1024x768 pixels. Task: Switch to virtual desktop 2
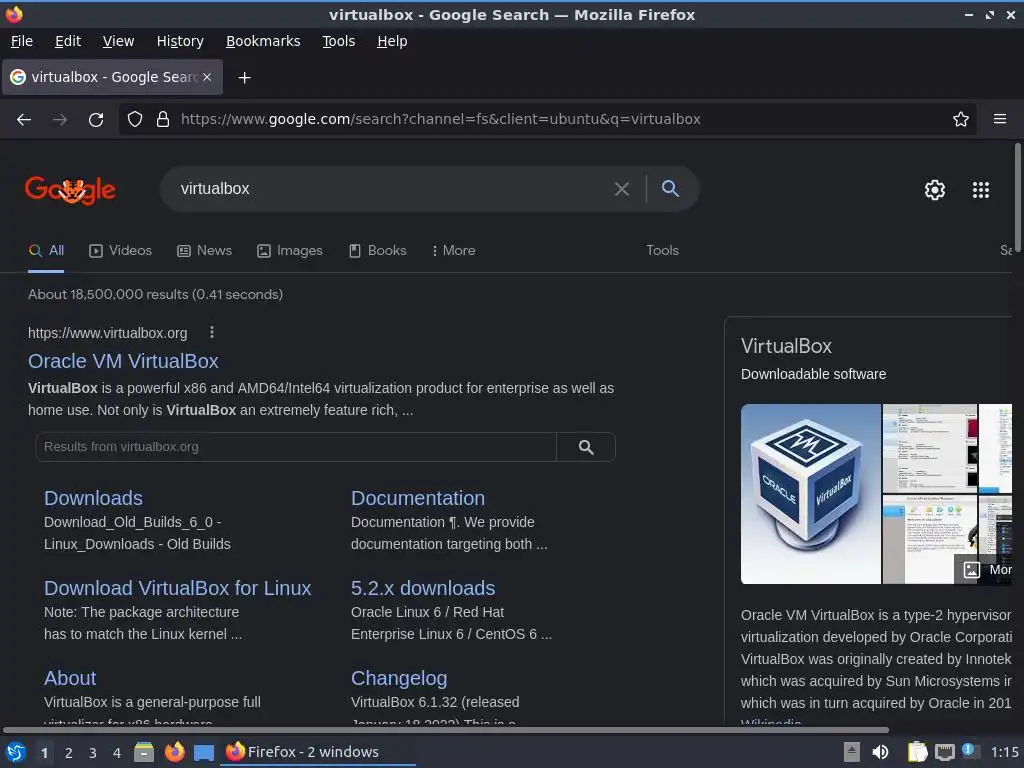[69, 753]
